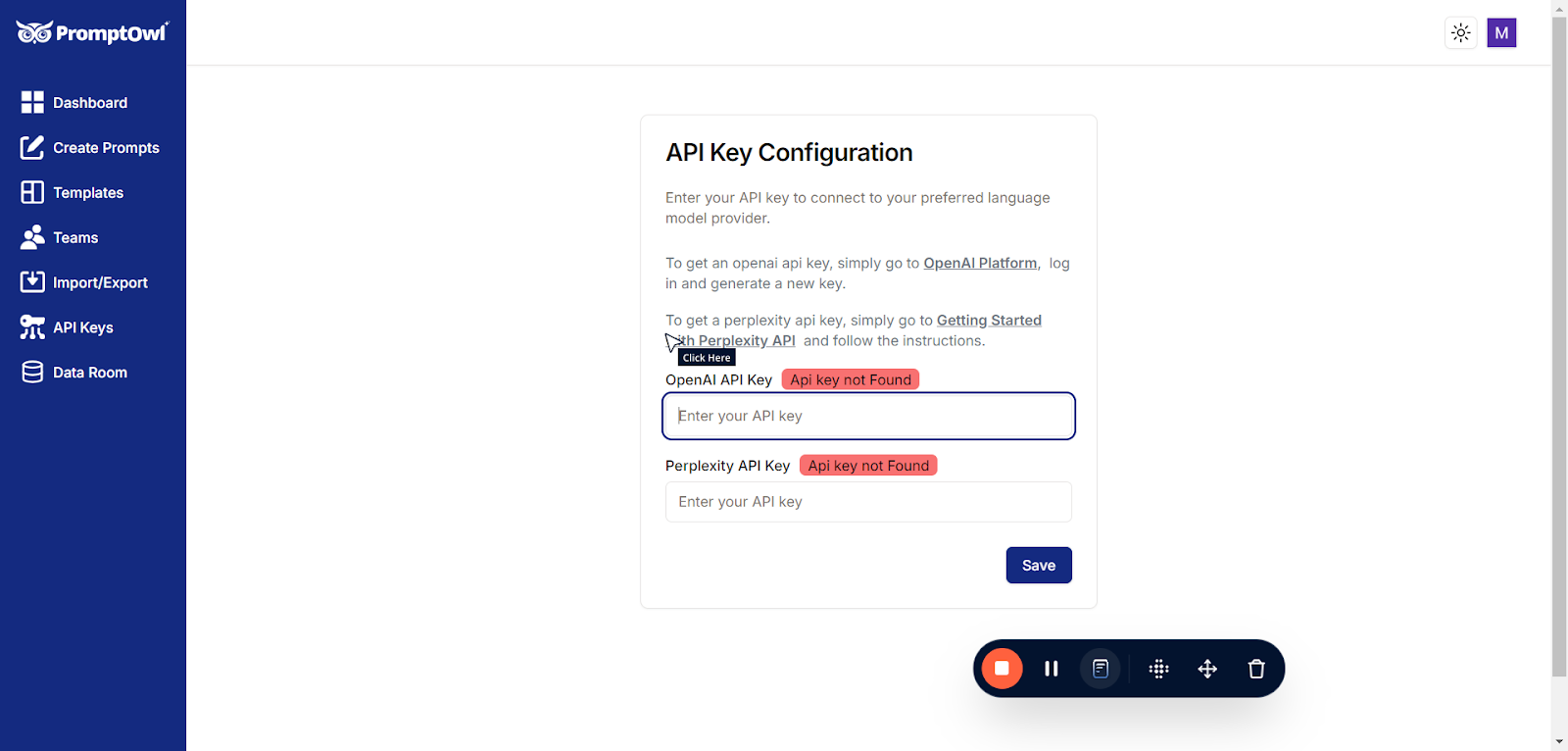Open the Import/Export section
This screenshot has width=1568, height=751.
99,283
